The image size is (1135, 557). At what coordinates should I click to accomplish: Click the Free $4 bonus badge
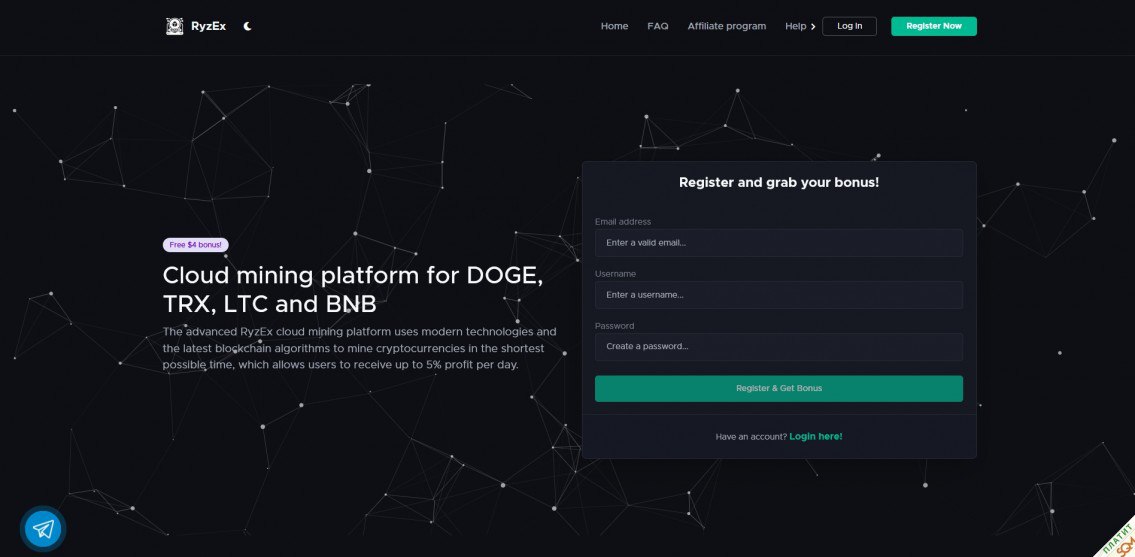[196, 245]
